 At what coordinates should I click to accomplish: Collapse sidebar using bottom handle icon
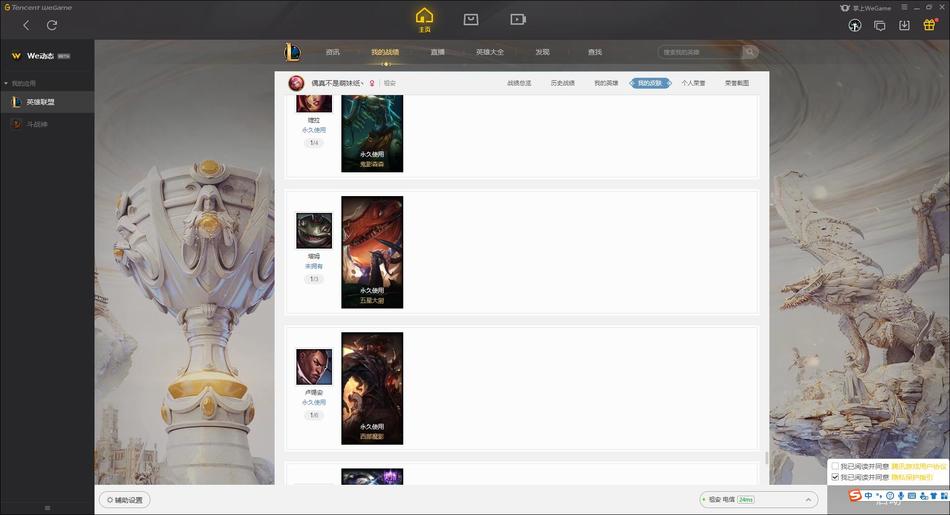pyautogui.click(x=47, y=508)
